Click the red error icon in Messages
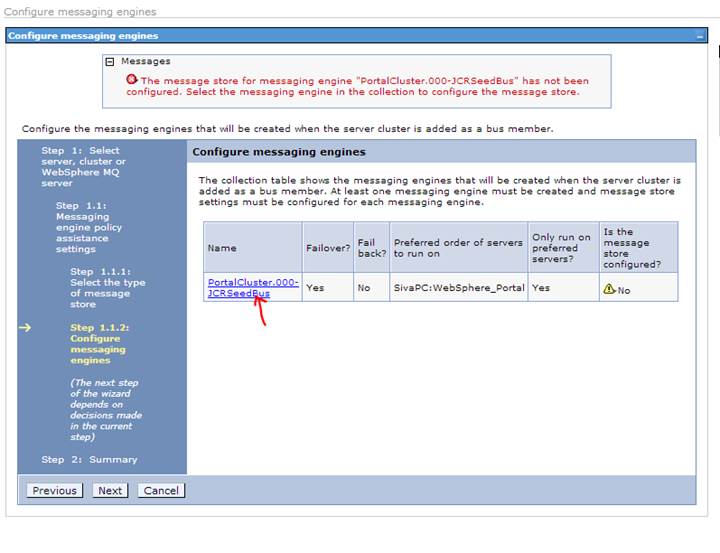Screen dimensions: 720x553 (x=132, y=79)
